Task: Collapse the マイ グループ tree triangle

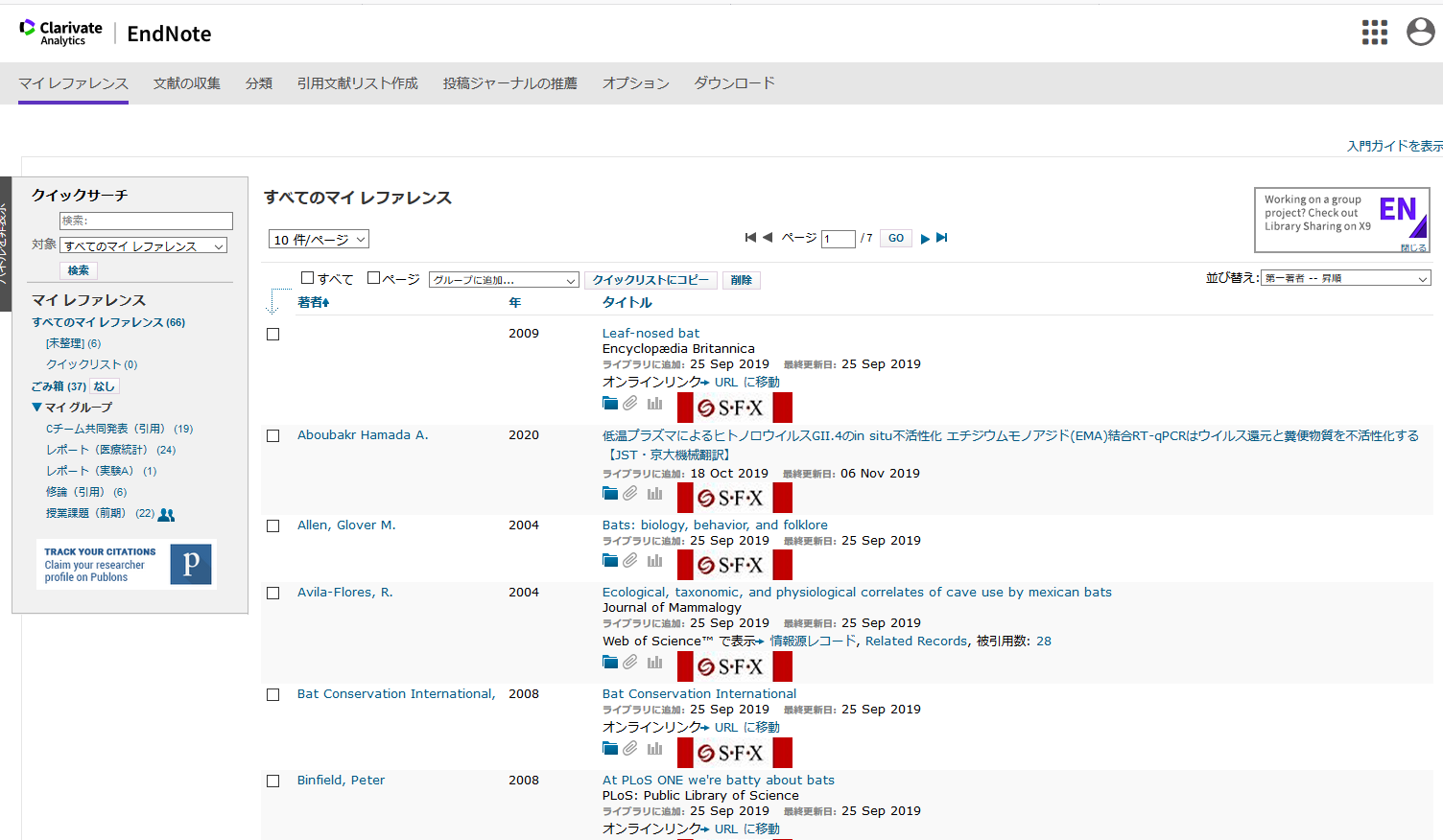Action: click(x=36, y=408)
